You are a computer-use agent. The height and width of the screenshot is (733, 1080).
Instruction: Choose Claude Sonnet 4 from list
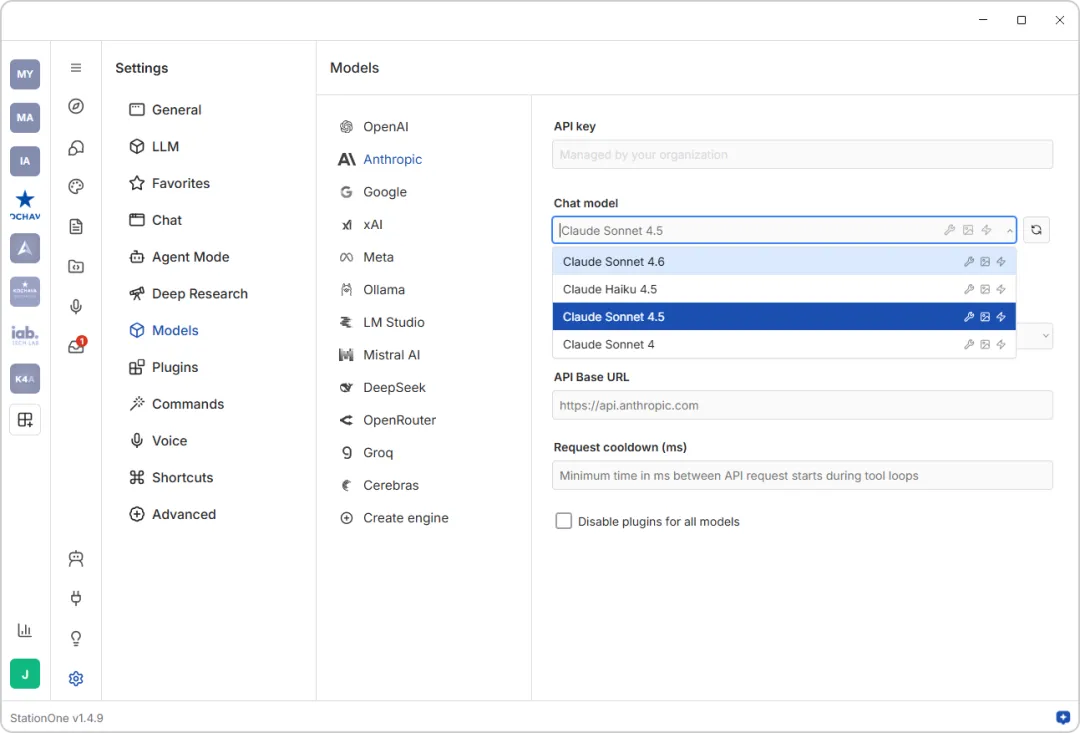pos(784,344)
